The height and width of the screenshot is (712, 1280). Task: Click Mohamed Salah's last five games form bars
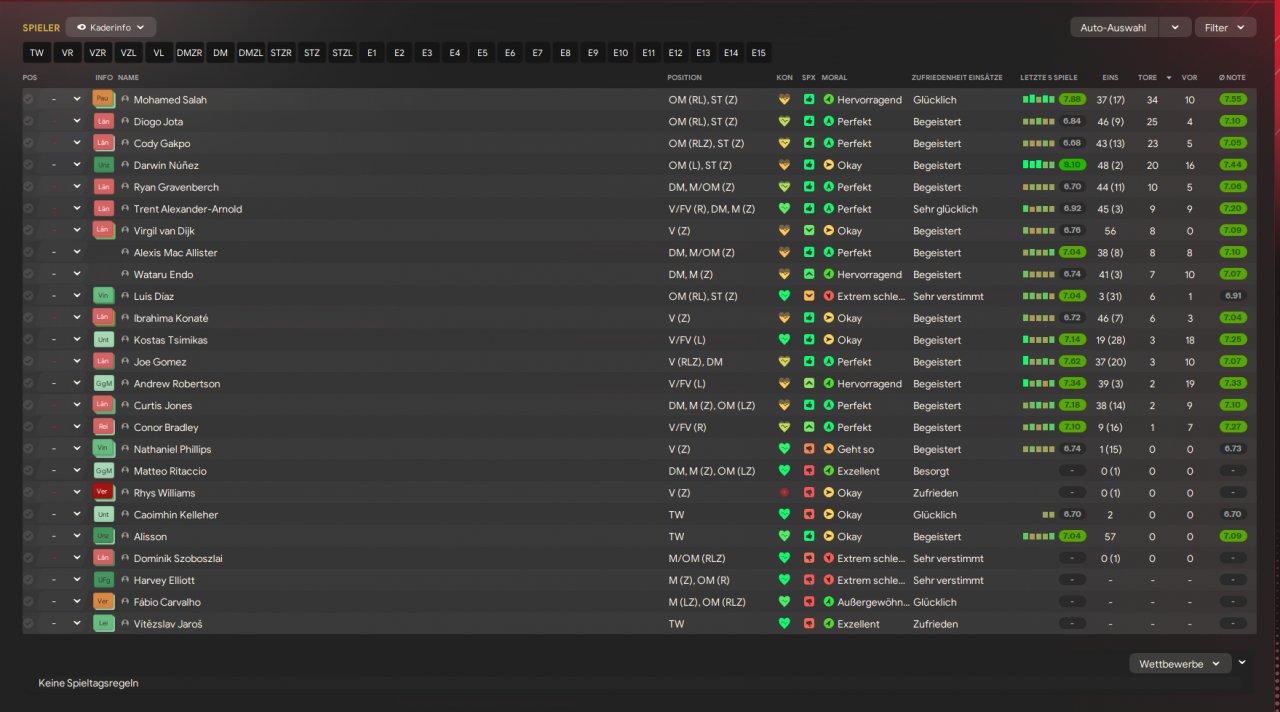(x=1038, y=100)
